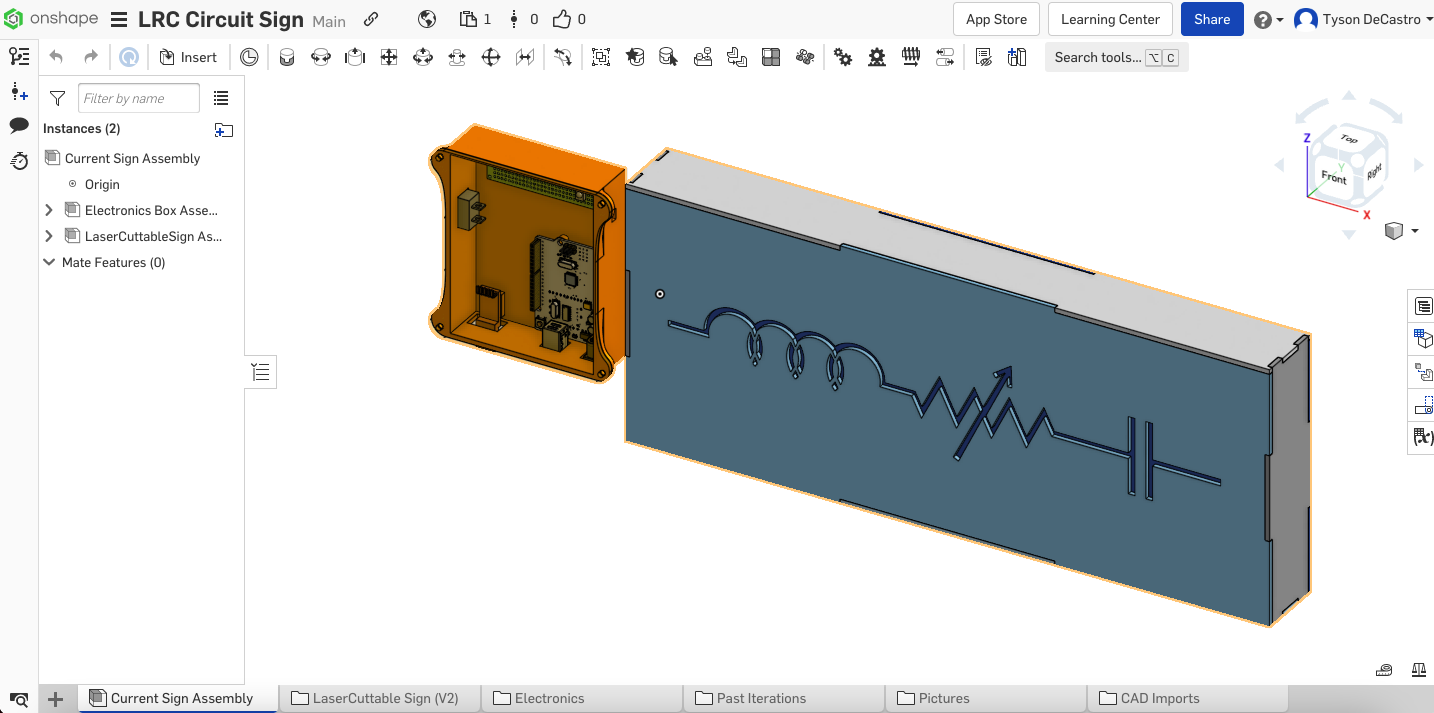Open the view cube display dropdown arrow

click(x=1414, y=231)
